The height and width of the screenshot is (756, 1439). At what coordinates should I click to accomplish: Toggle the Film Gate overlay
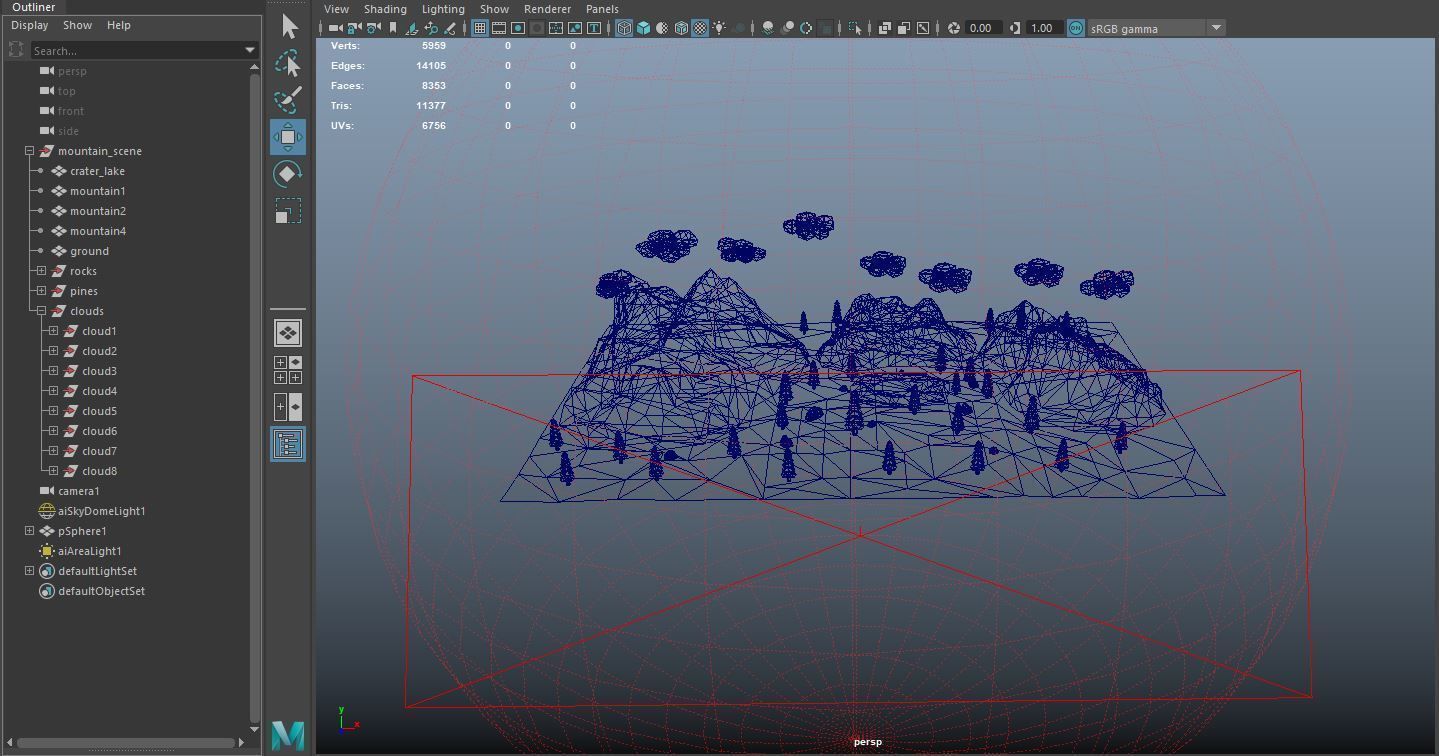point(499,28)
